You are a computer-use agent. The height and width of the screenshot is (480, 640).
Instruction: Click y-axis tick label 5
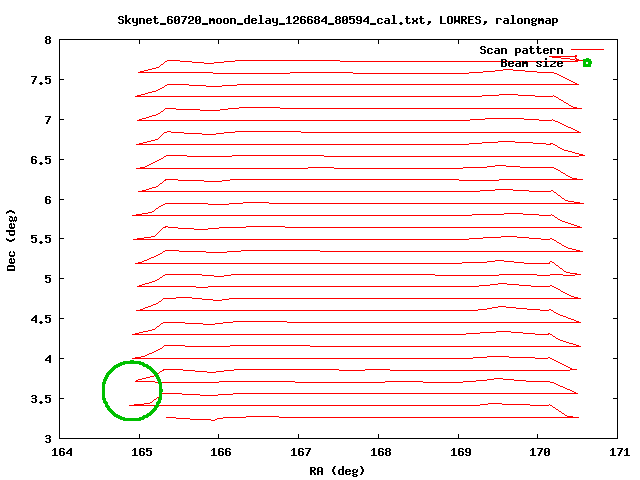coord(48,279)
